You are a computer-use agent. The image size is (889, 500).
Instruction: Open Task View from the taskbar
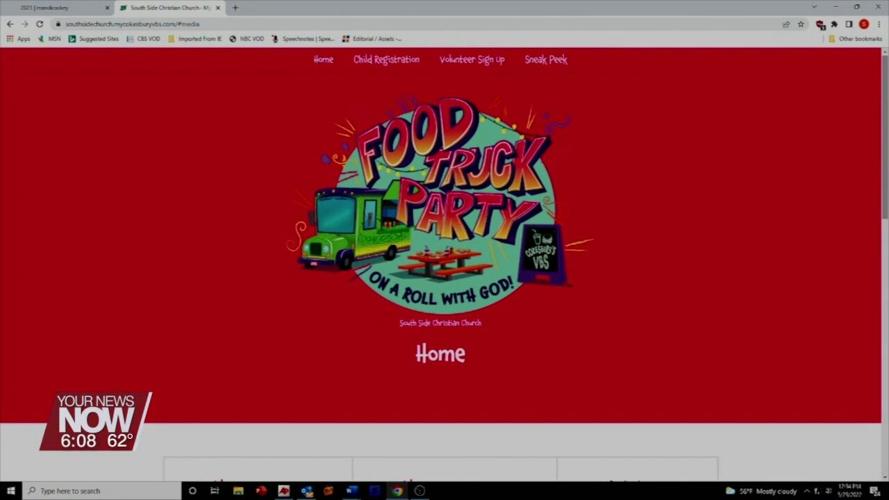pos(215,491)
